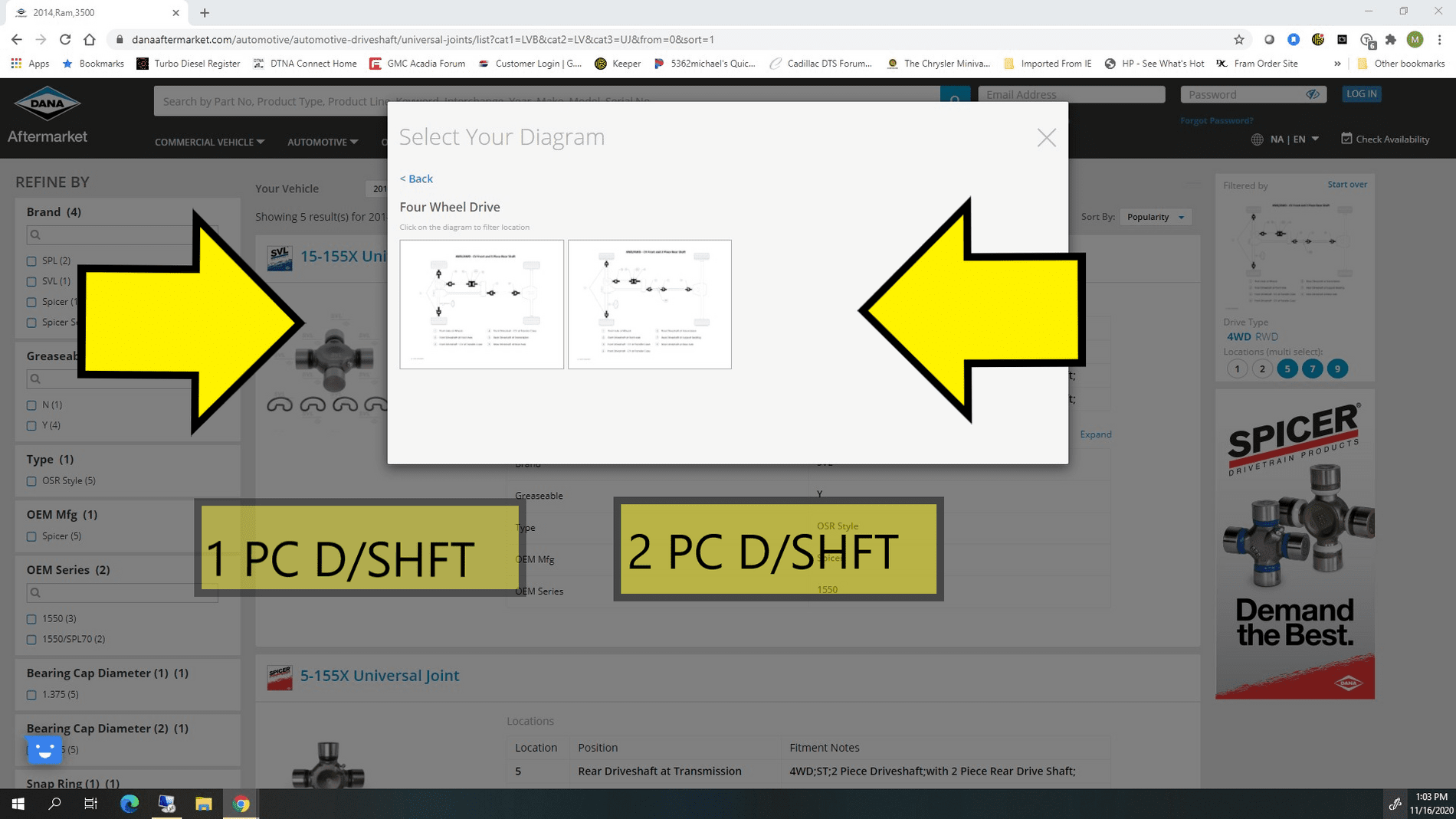Screen dimensions: 1456x819
Task: Open the chat bot smiley icon
Action: click(44, 750)
